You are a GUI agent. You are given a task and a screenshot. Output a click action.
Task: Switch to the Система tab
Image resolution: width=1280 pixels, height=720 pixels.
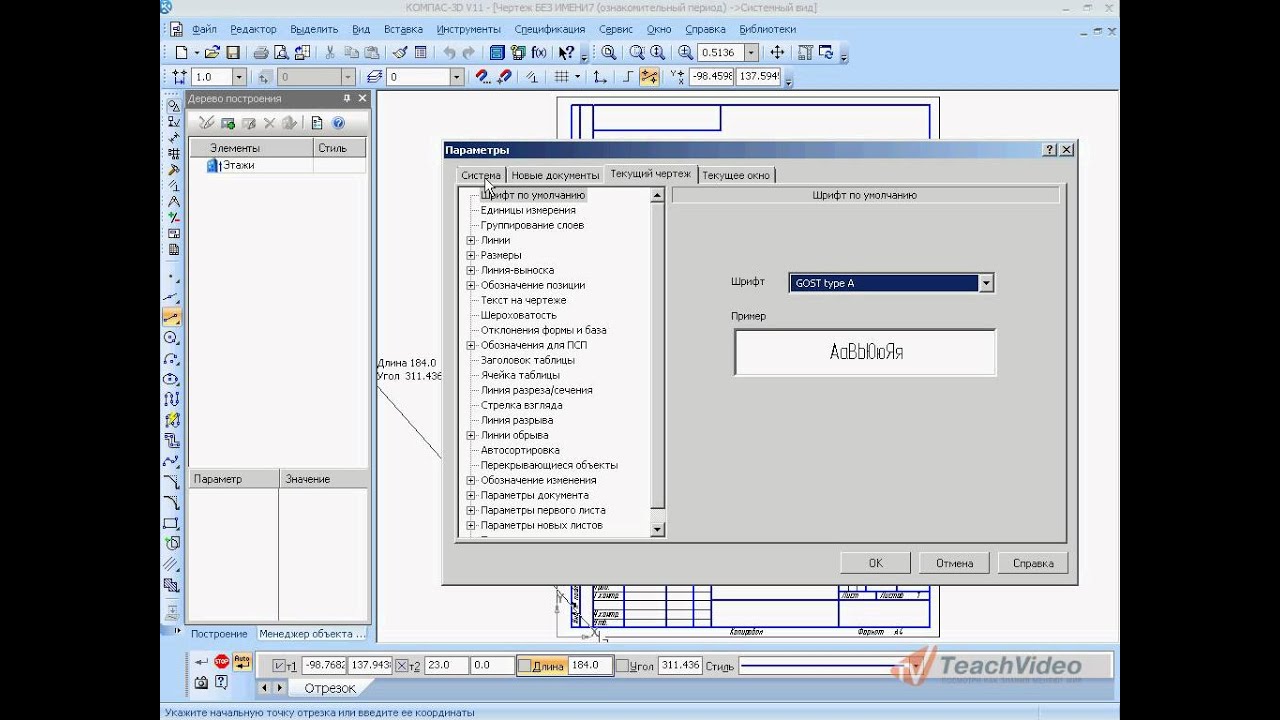click(x=481, y=175)
